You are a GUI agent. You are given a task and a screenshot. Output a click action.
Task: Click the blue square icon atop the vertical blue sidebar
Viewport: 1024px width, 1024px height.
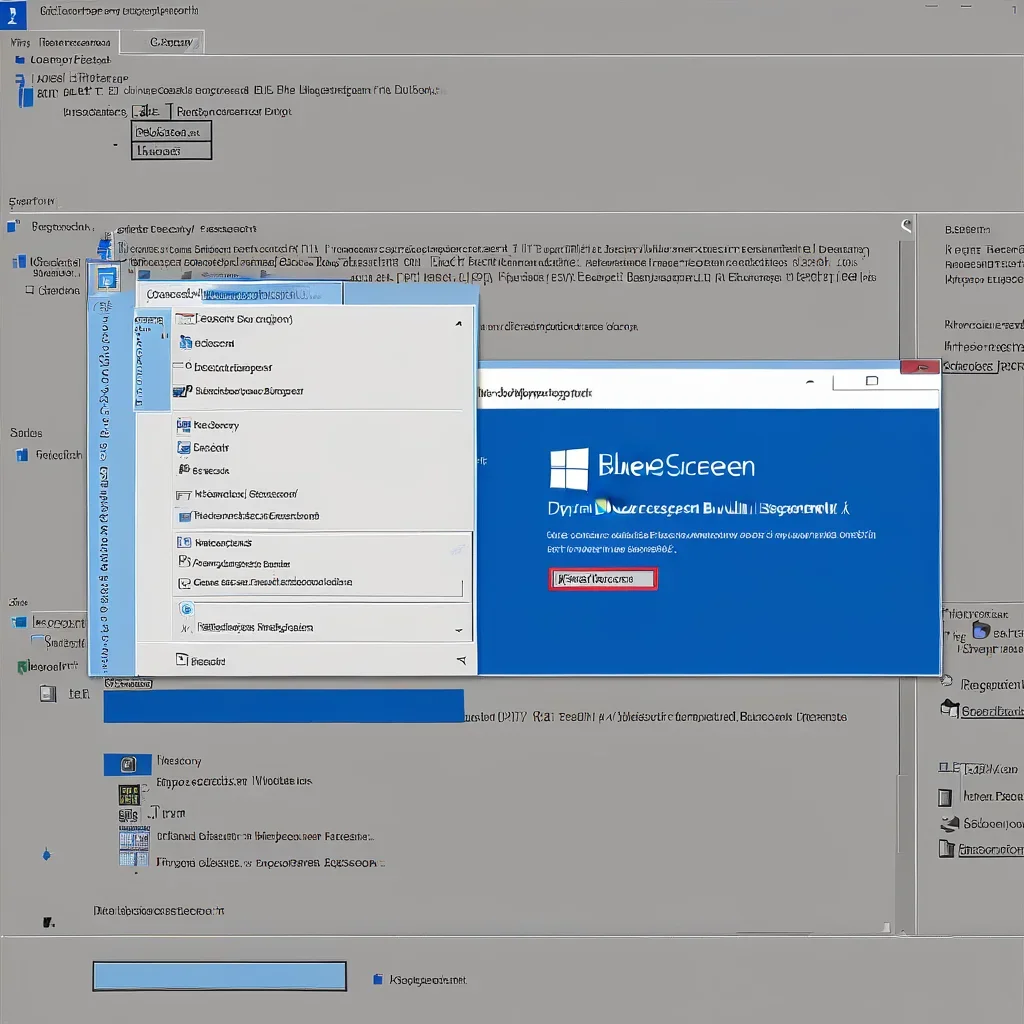[x=106, y=279]
